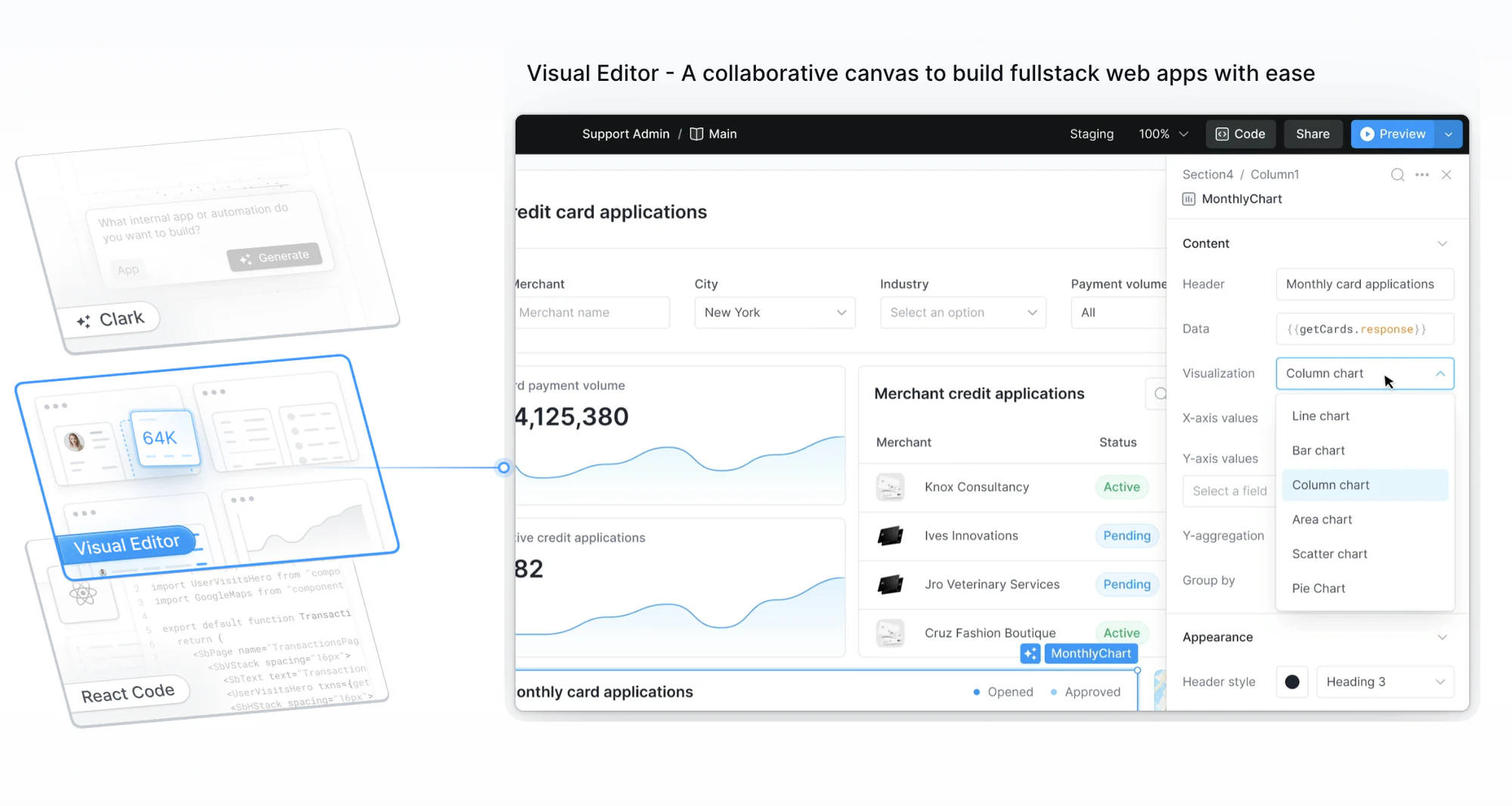1512x806 pixels.
Task: Close the MonthlyChart properties panel
Action: click(1446, 175)
